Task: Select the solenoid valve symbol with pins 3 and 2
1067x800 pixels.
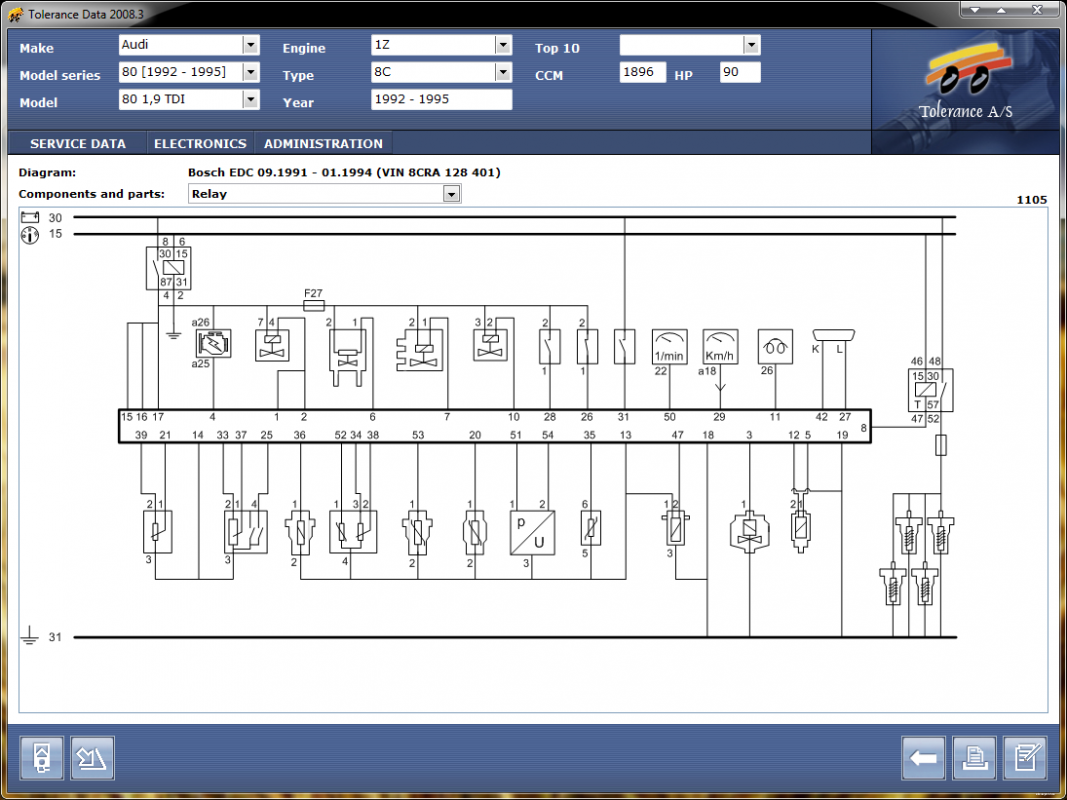Action: tap(491, 345)
